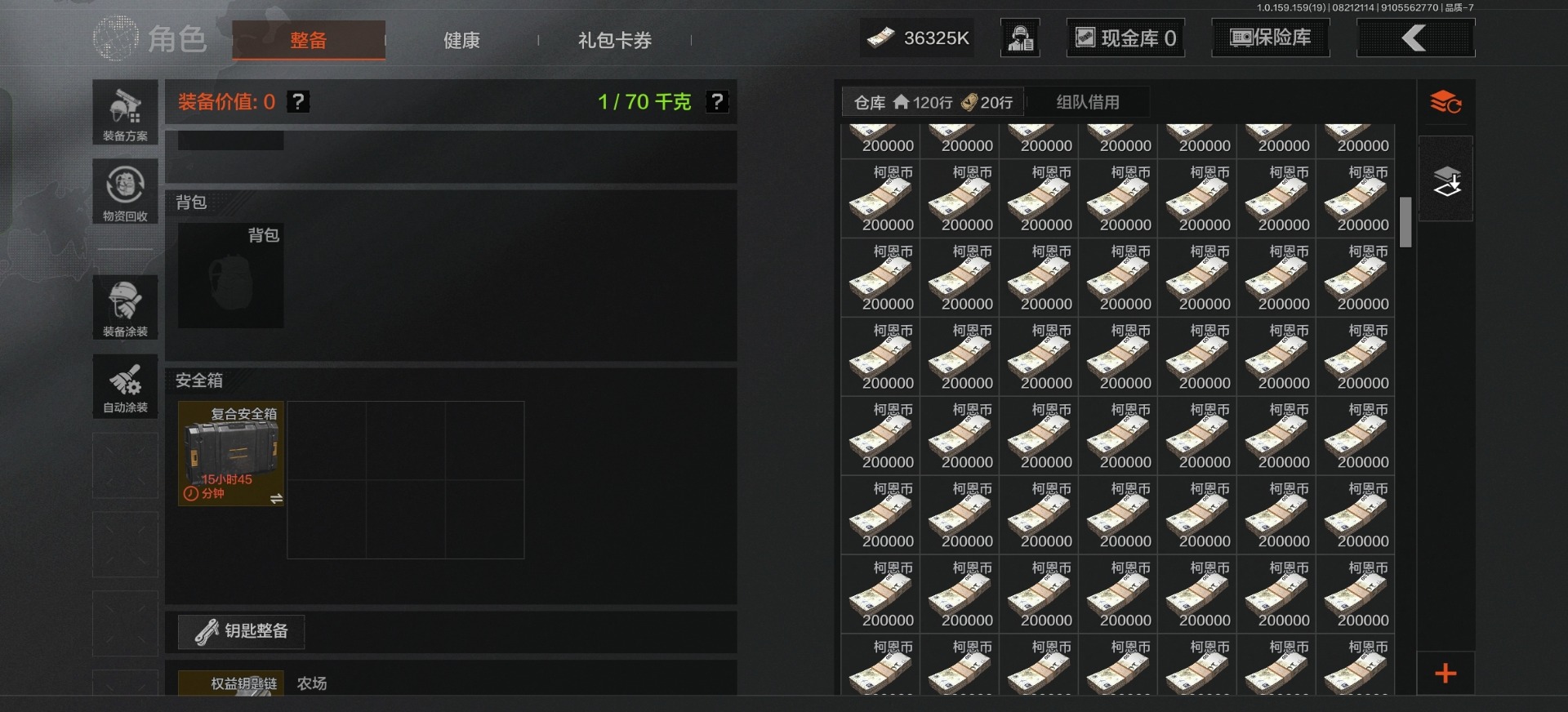Click question mark next to weight 1/70
Image resolution: width=1568 pixels, height=712 pixels.
pyautogui.click(x=717, y=101)
